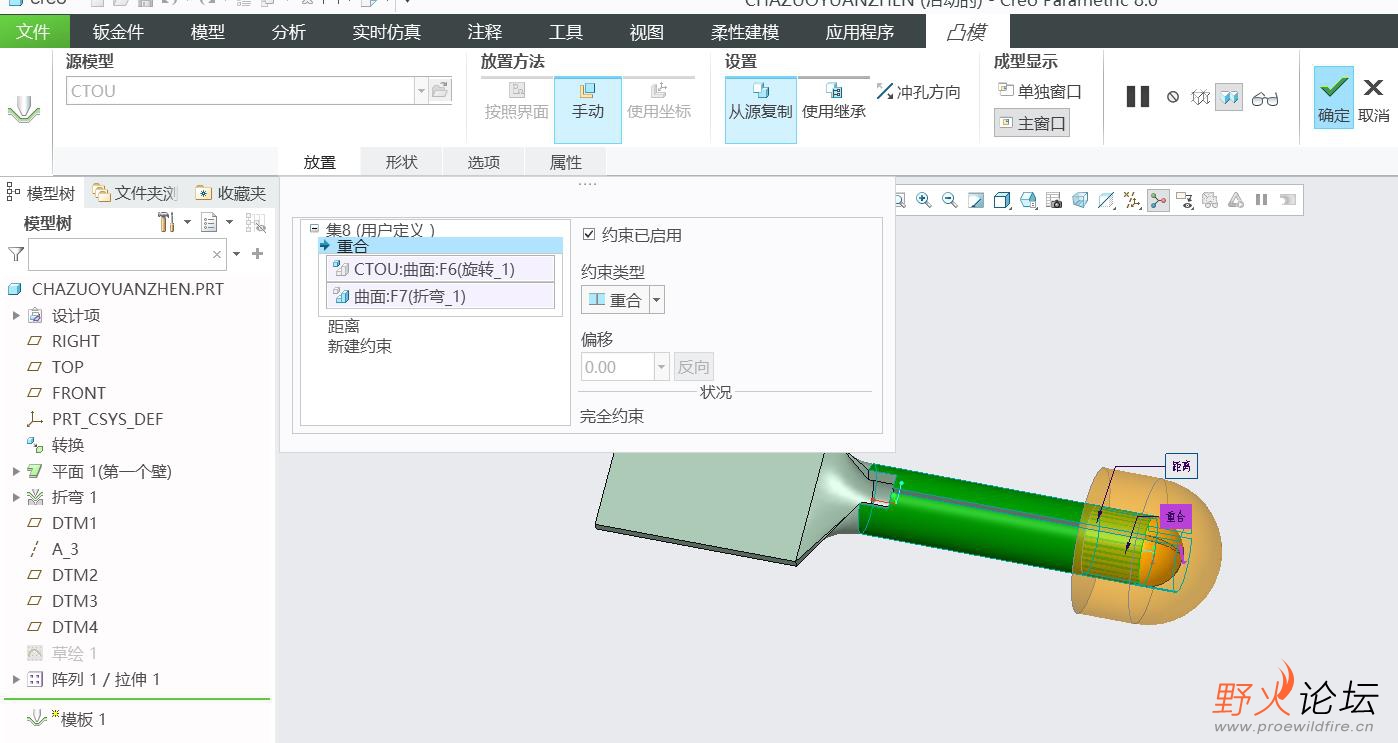Click the zoom in magnifier icon

tap(924, 200)
